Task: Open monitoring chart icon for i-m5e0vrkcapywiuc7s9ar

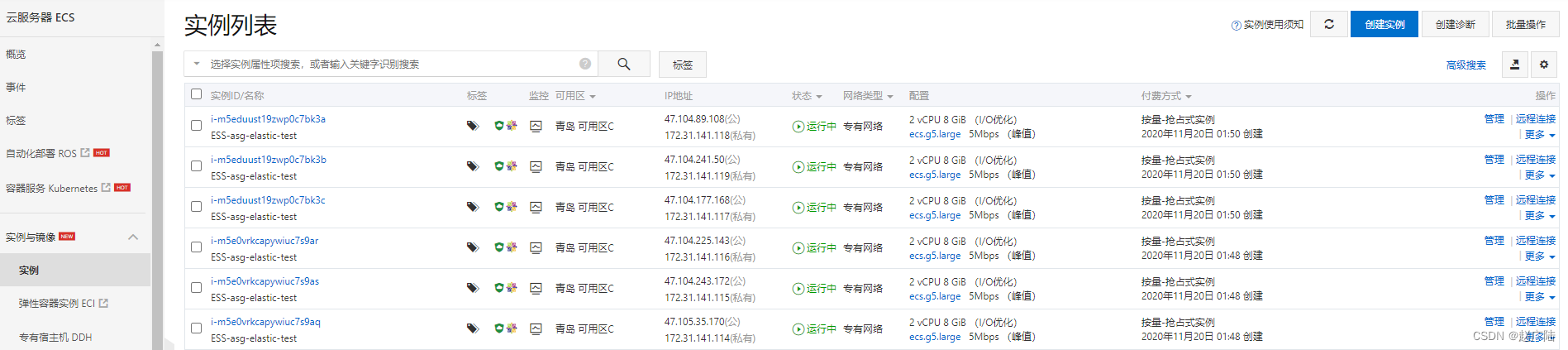Action: tap(536, 247)
